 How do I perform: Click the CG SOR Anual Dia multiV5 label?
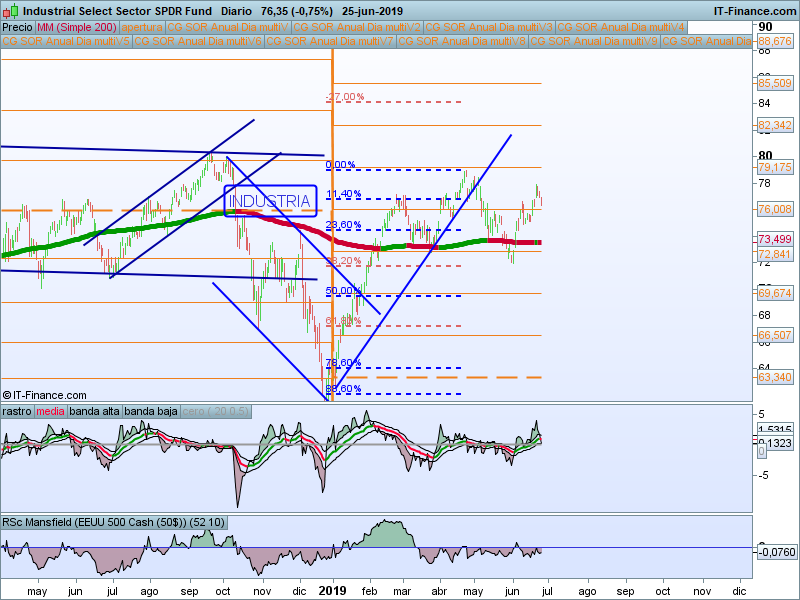pos(66,41)
